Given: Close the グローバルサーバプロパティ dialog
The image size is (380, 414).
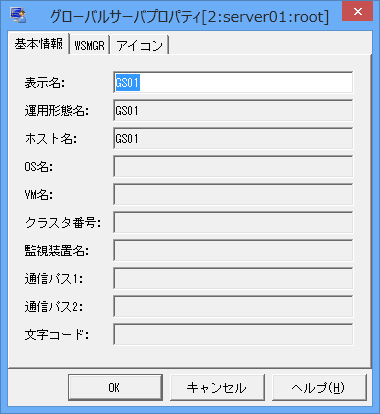Looking at the screenshot, I should [358, 12].
